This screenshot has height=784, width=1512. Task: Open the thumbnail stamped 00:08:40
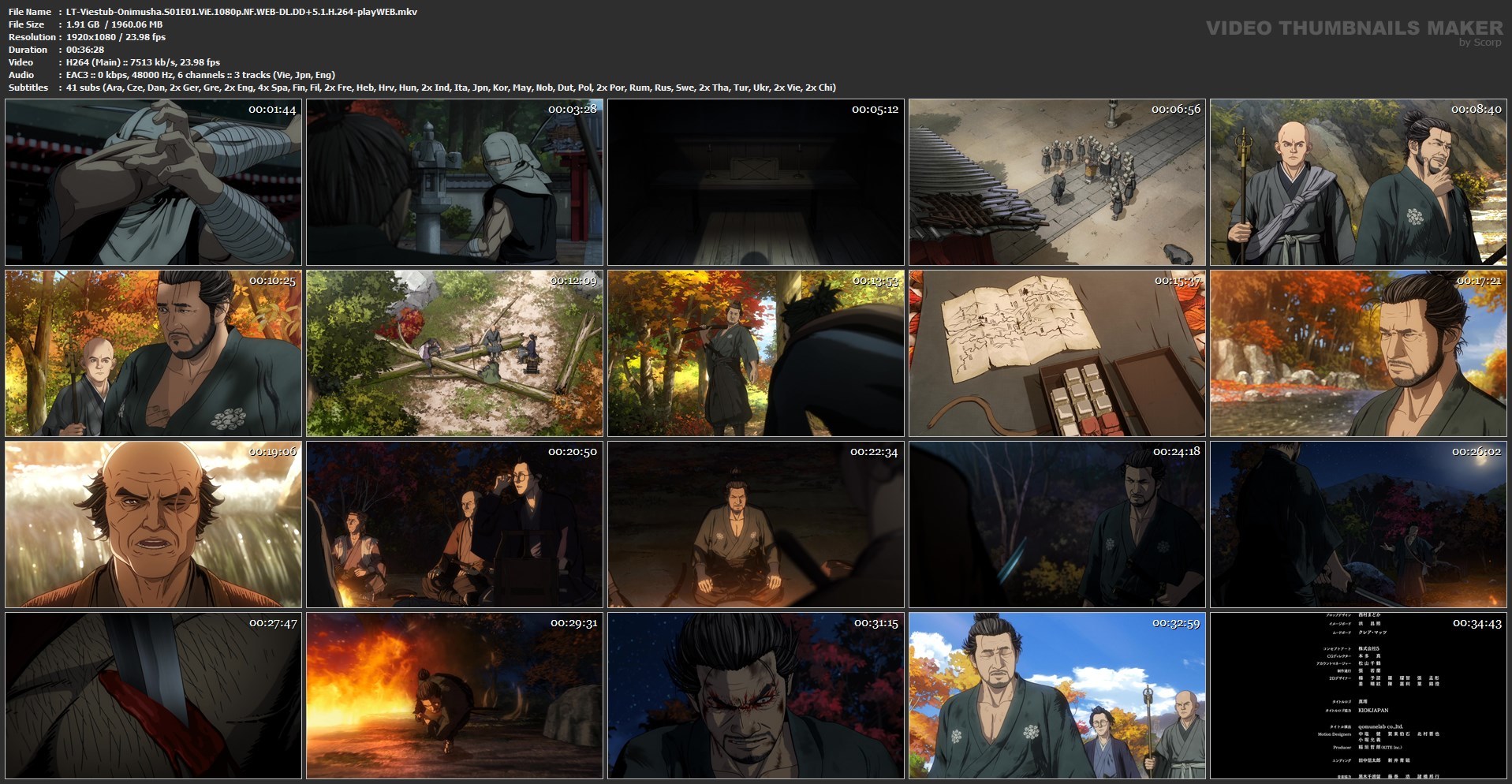click(1358, 182)
